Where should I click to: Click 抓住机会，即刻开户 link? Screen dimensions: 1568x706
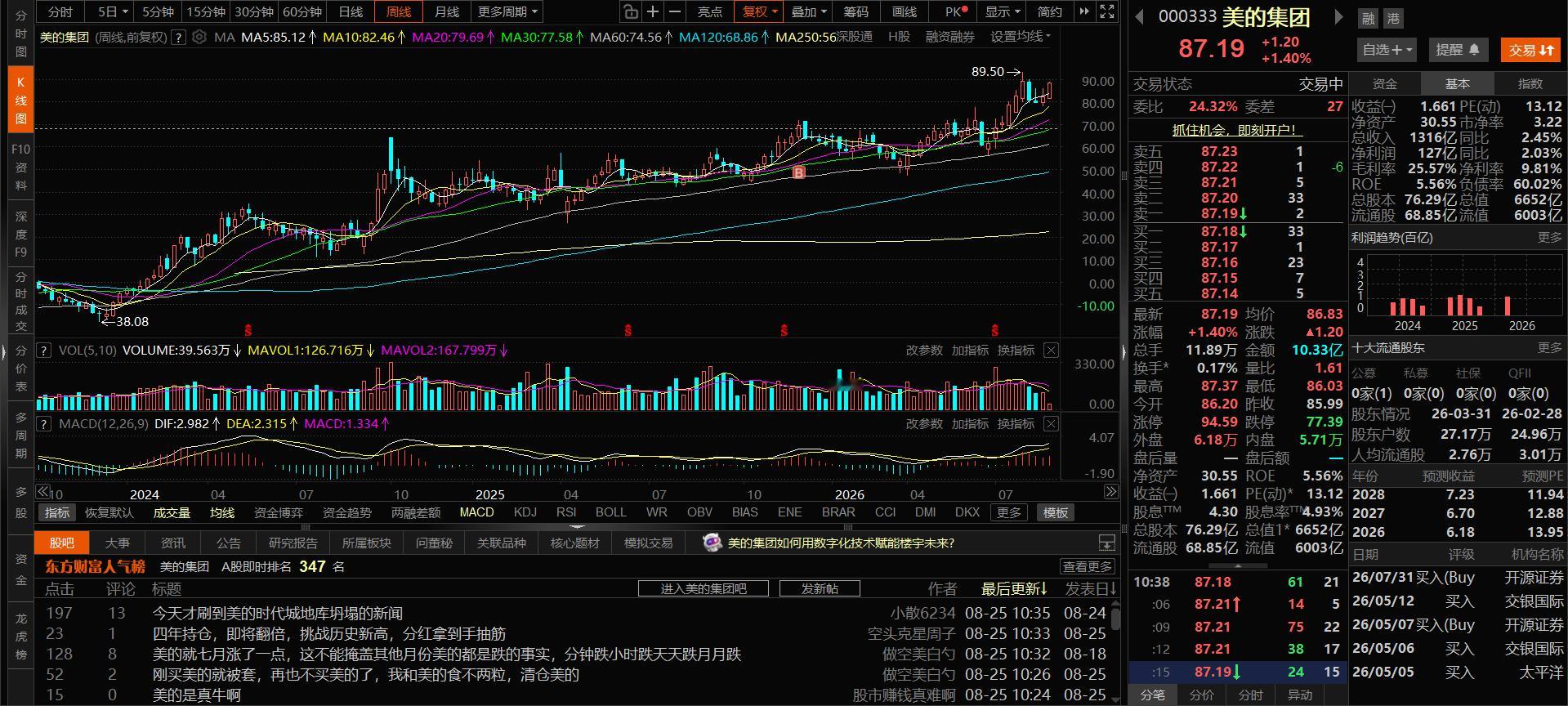[x=1237, y=131]
